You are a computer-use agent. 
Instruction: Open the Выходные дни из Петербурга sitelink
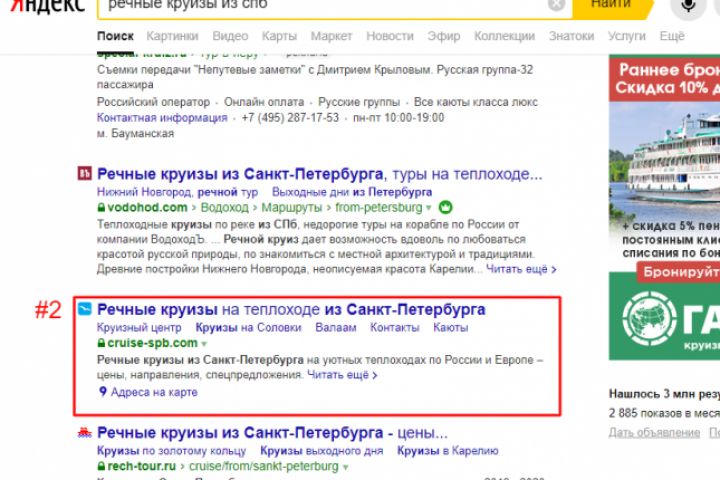[352, 192]
